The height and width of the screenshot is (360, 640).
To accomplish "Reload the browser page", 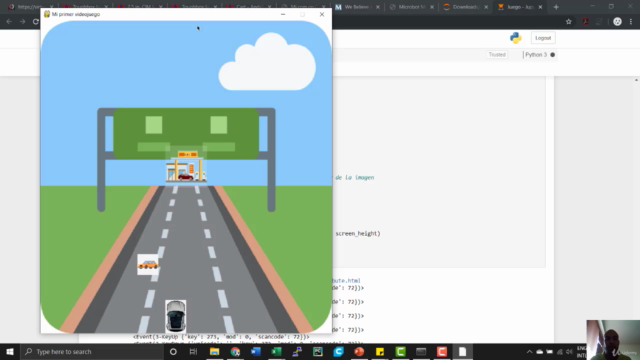I will [x=36, y=22].
